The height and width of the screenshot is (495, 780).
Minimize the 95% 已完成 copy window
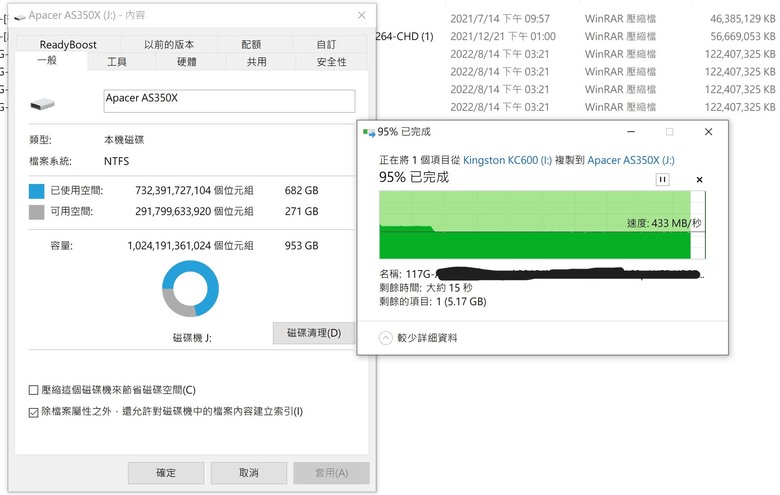(x=631, y=132)
